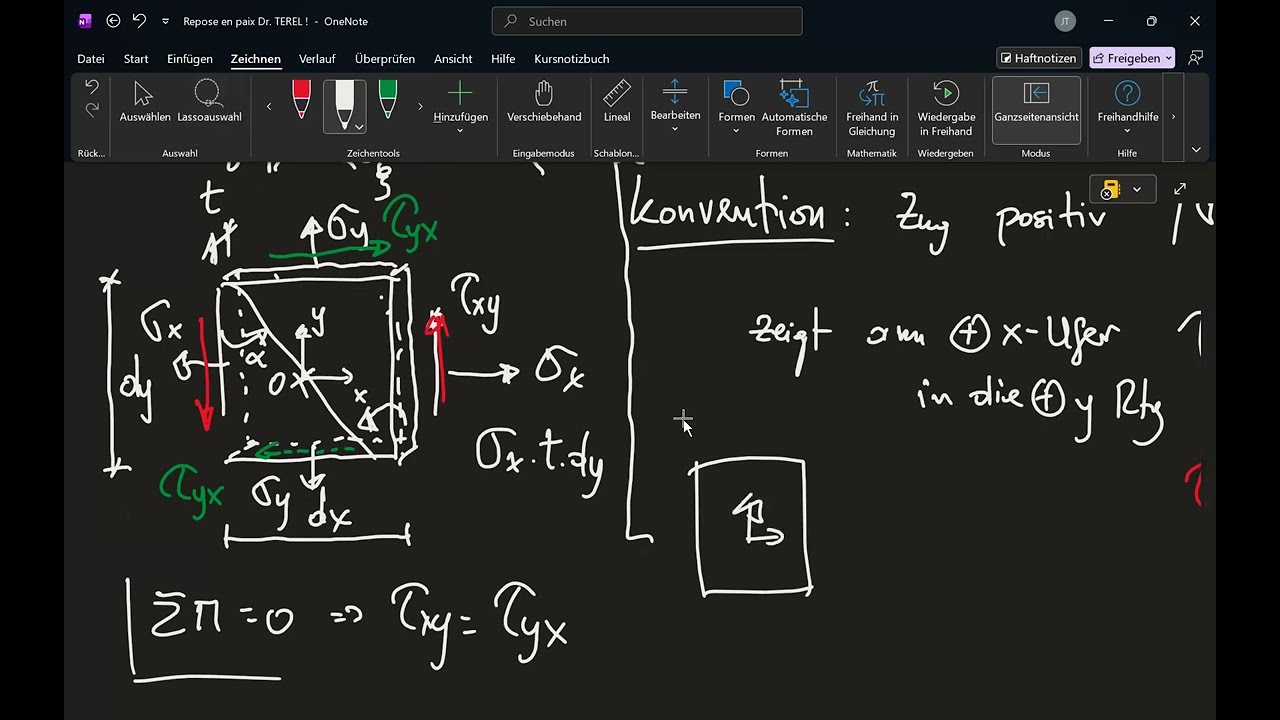Viewport: 1280px width, 720px height.
Task: Open quick access toolbar dropdown
Action: (x=165, y=21)
